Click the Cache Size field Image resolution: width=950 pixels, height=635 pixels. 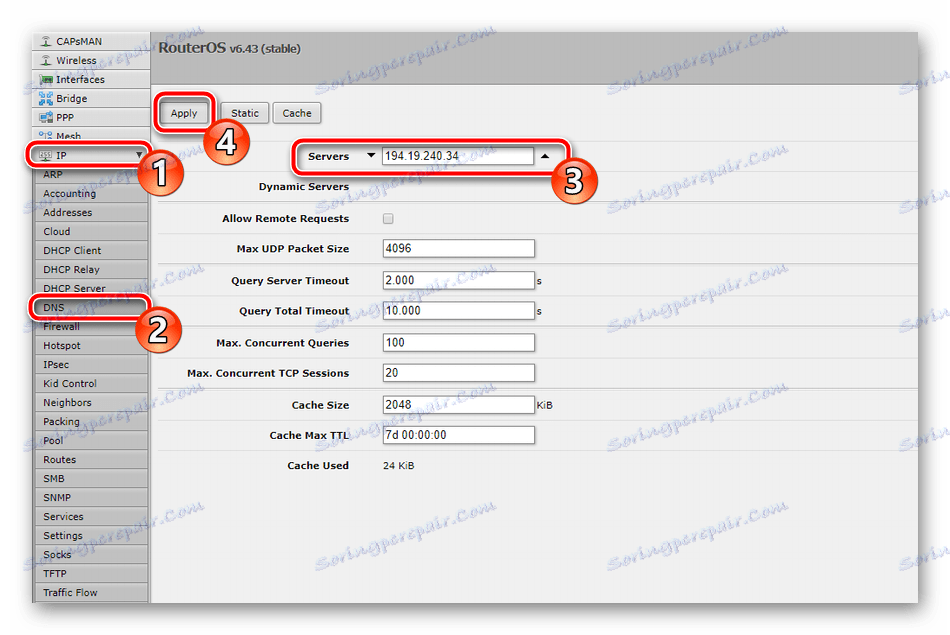coord(459,405)
